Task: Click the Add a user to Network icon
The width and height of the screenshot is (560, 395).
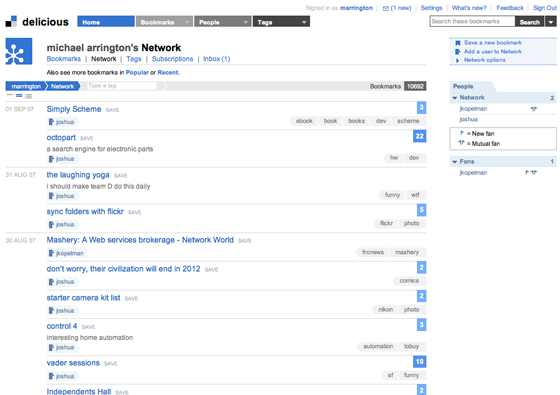Action: (458, 52)
